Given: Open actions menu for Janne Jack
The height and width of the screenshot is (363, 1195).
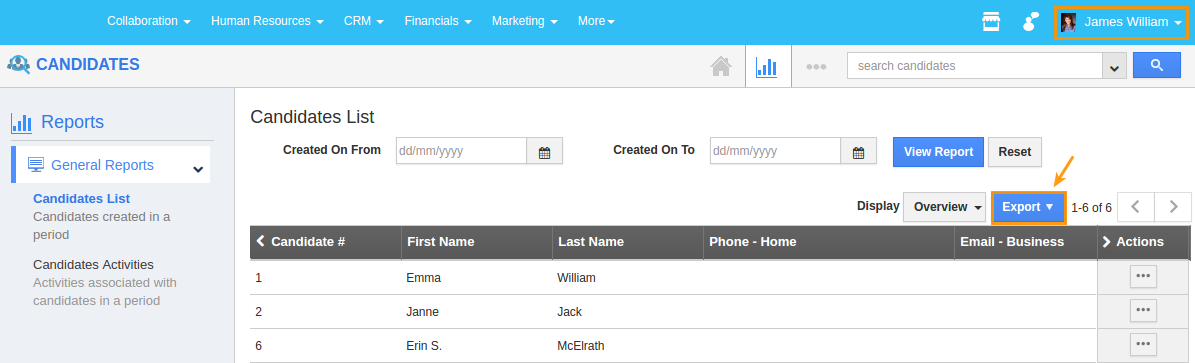Looking at the screenshot, I should click(1142, 310).
